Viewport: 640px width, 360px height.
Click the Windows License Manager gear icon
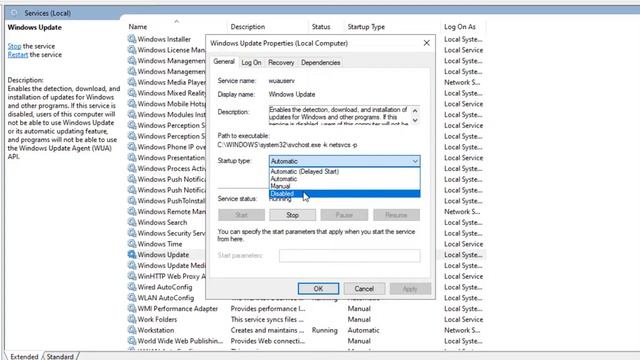click(x=132, y=50)
